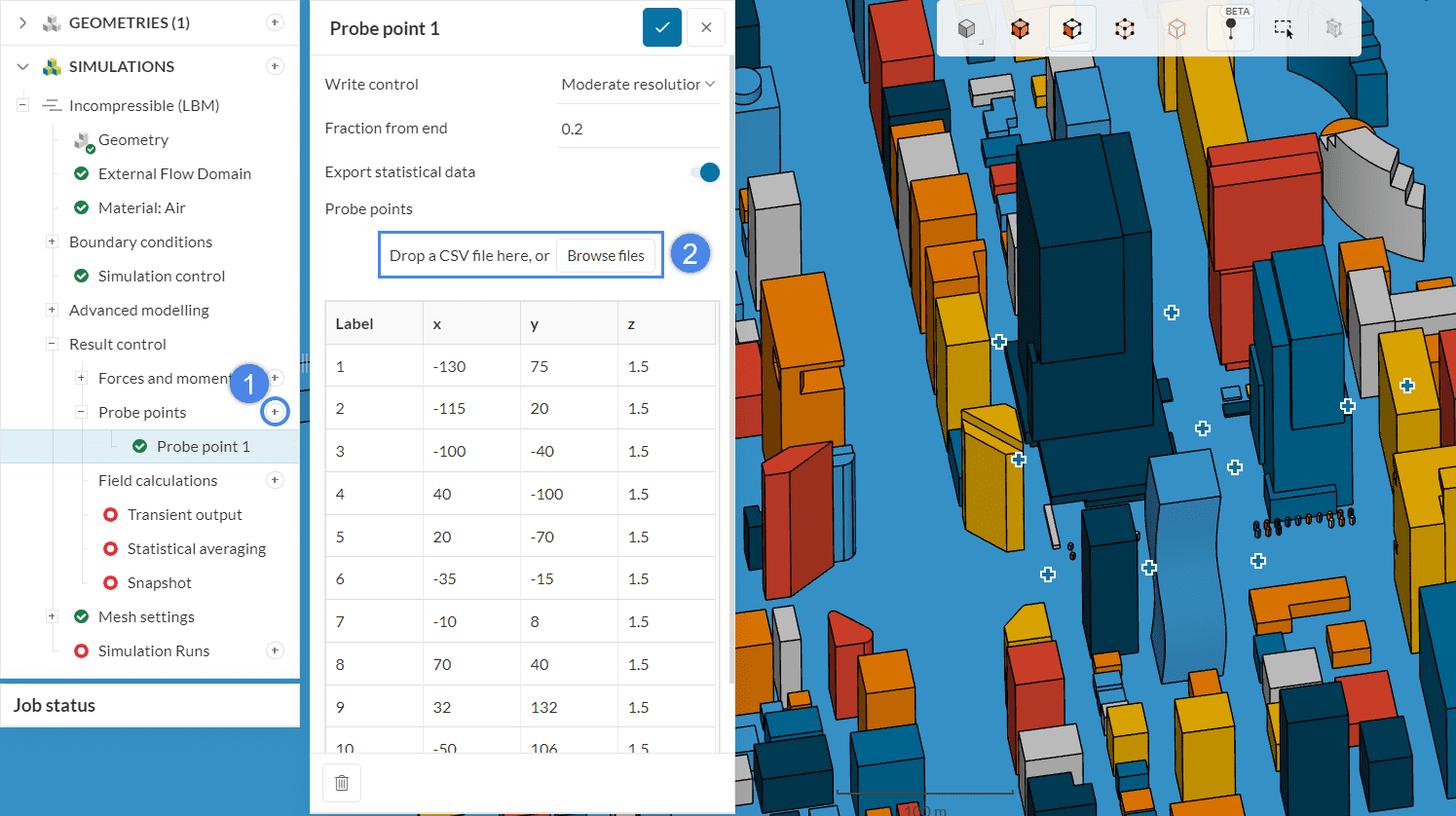Open the Write control dropdown
1456x816 pixels.
638,85
